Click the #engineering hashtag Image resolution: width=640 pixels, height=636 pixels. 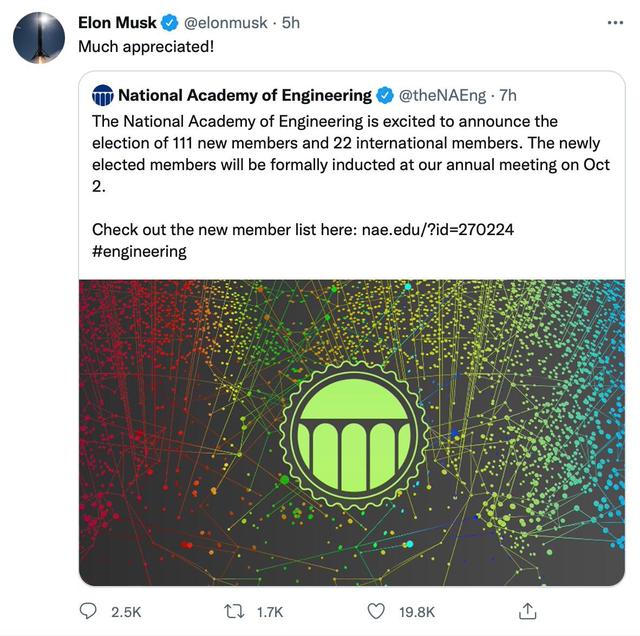(x=139, y=251)
